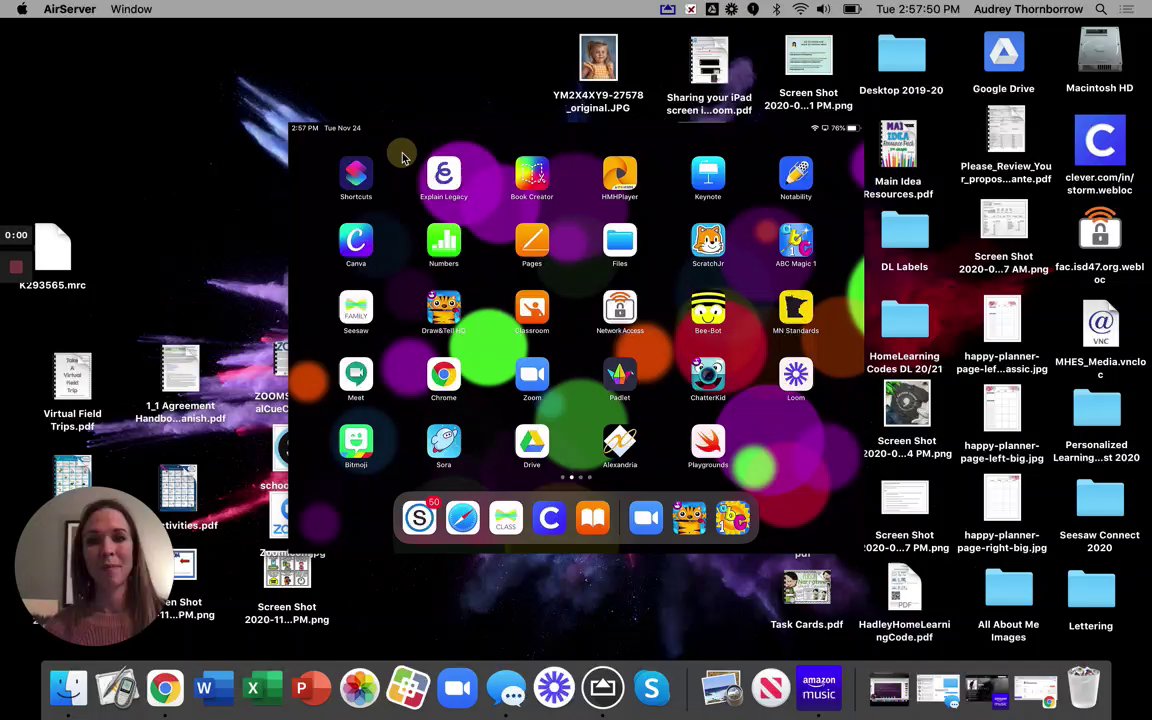Launch the Alexandria app
The height and width of the screenshot is (720, 1152).
click(x=620, y=442)
